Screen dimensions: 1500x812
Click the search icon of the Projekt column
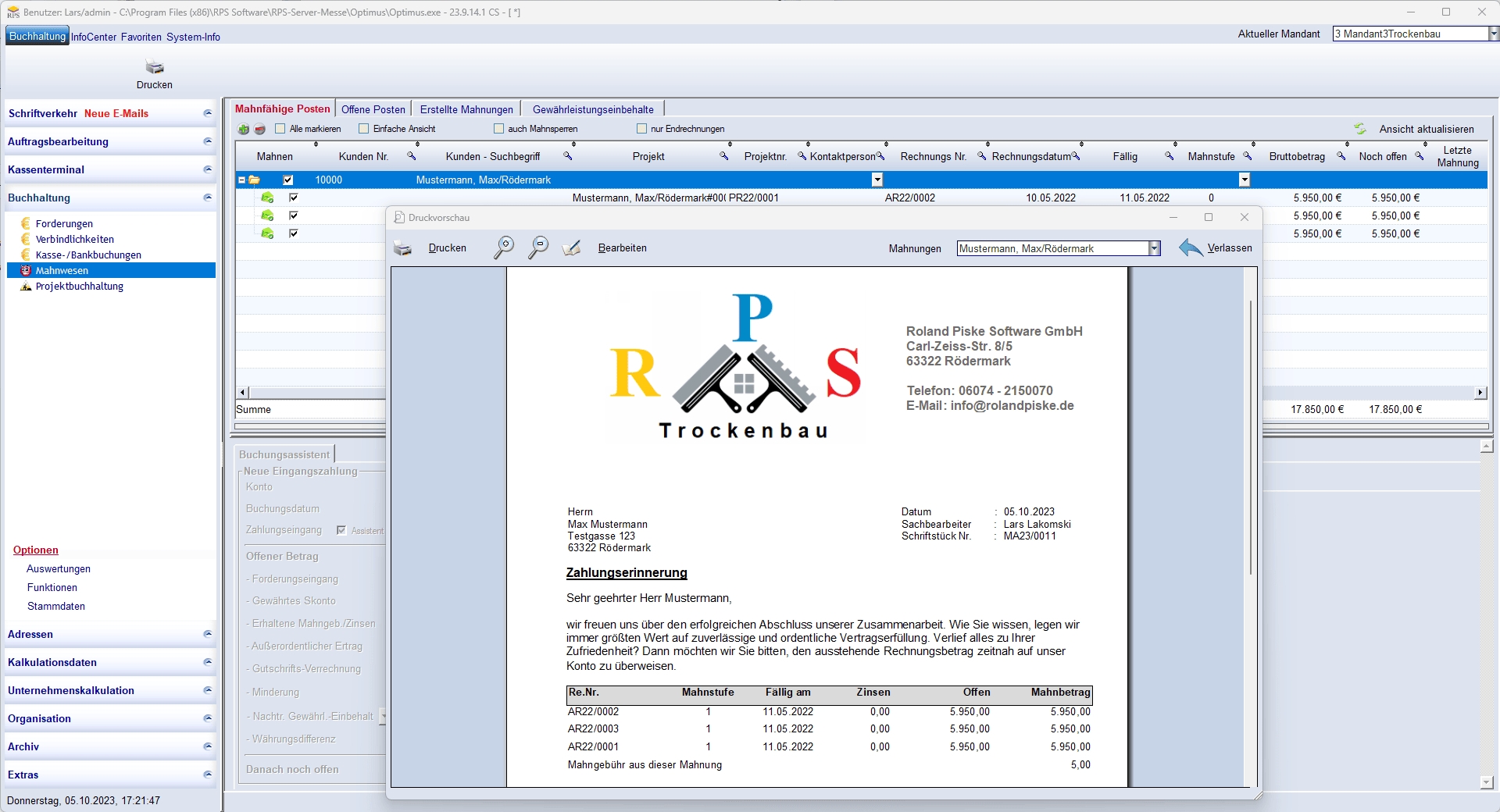[724, 156]
